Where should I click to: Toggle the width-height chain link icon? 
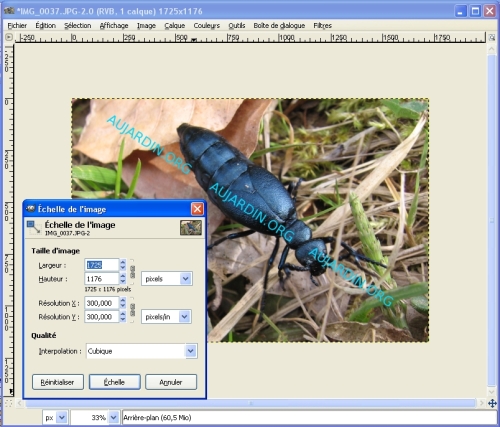(132, 272)
